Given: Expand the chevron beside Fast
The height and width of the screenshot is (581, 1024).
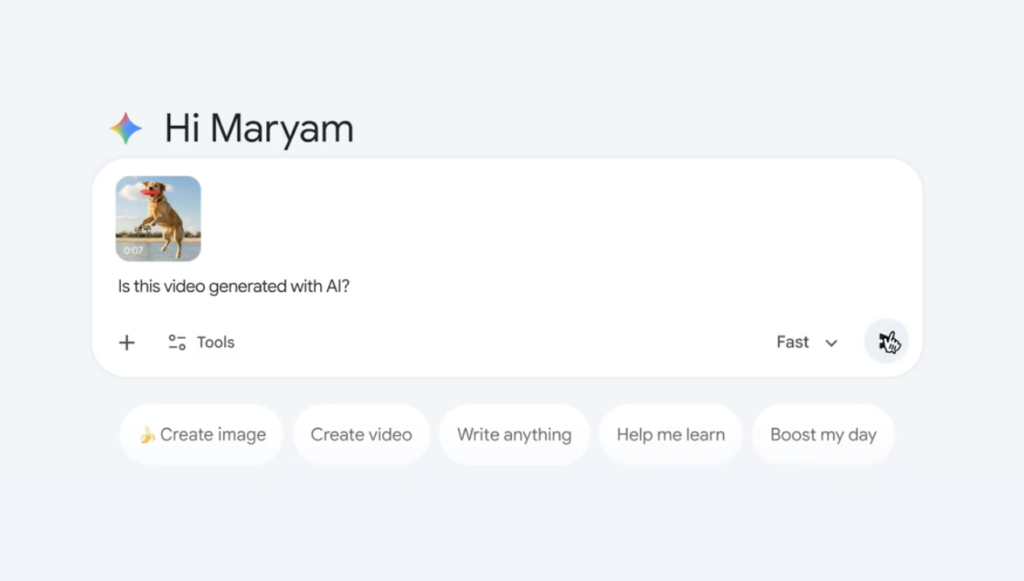Looking at the screenshot, I should (831, 343).
